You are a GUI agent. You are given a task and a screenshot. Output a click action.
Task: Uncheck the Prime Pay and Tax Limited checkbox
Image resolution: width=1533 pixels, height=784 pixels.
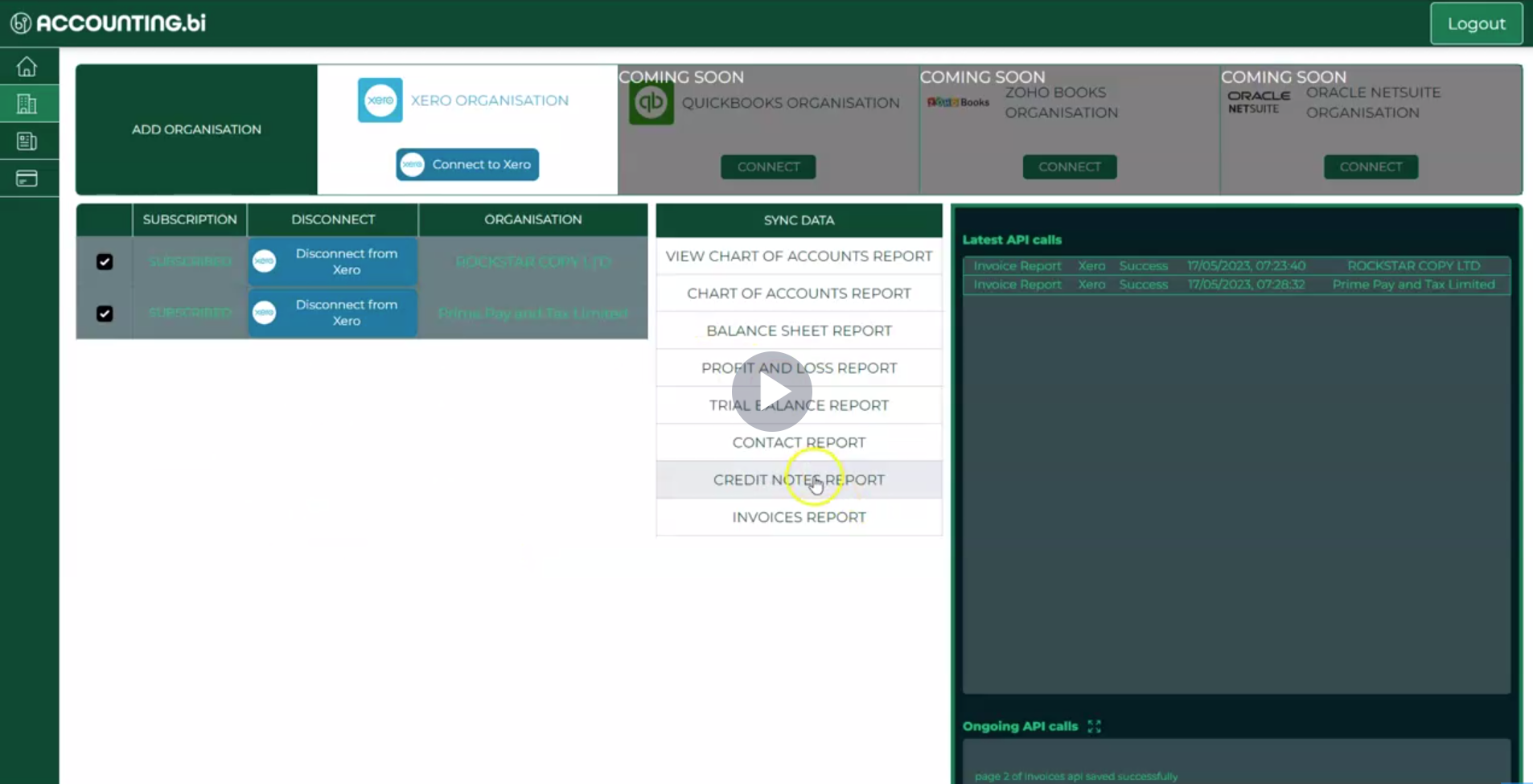(x=104, y=314)
